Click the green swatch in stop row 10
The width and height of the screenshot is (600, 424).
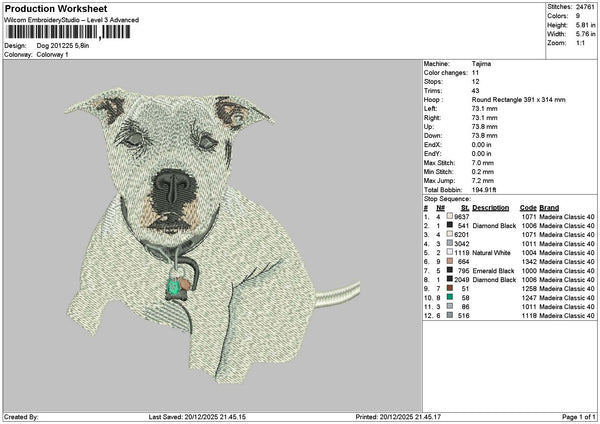pyautogui.click(x=450, y=297)
